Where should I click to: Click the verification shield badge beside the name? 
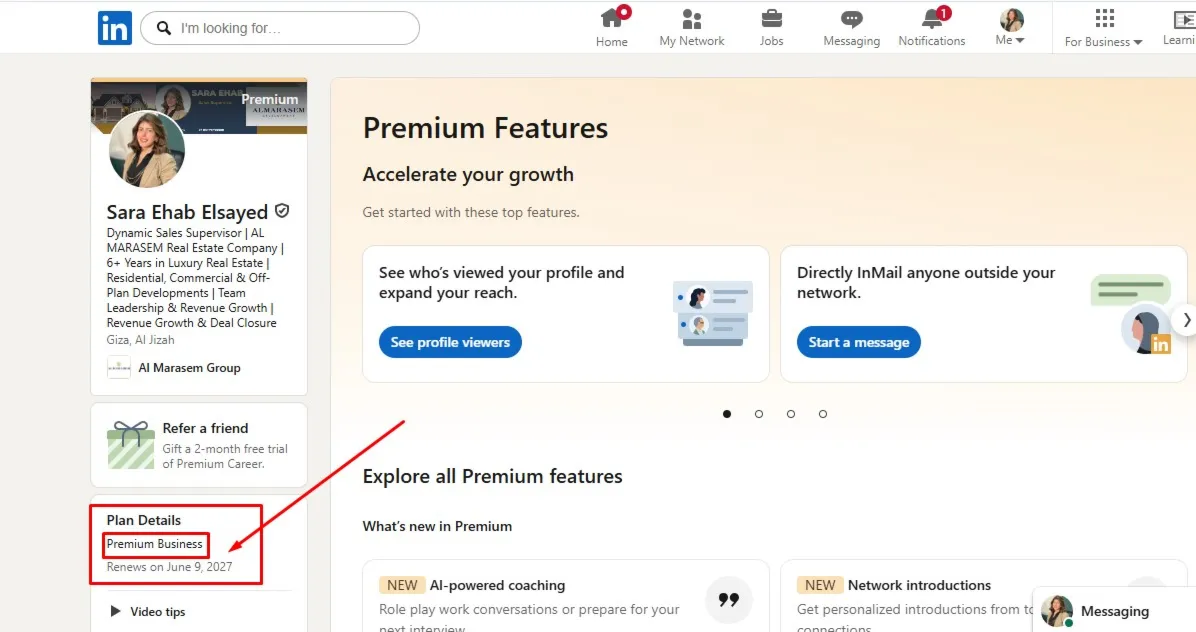(282, 210)
